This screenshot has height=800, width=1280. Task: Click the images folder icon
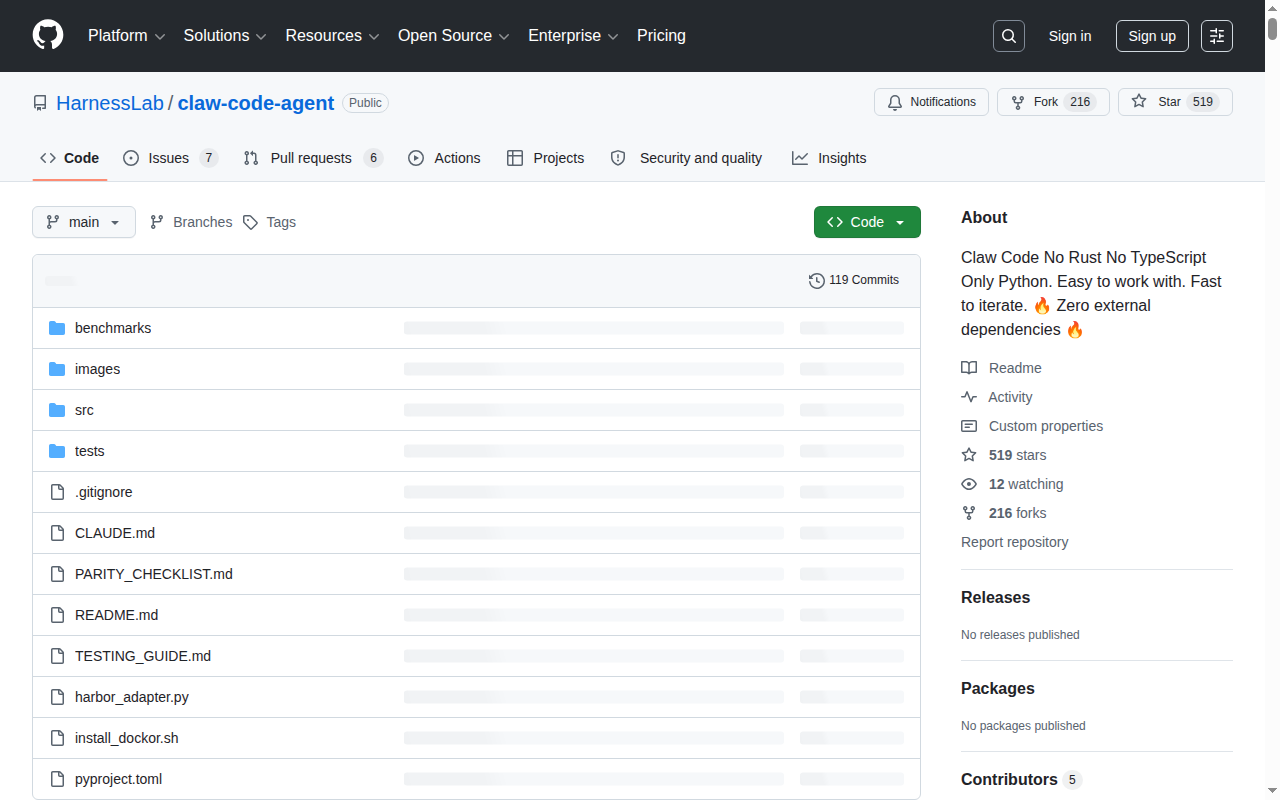point(57,369)
